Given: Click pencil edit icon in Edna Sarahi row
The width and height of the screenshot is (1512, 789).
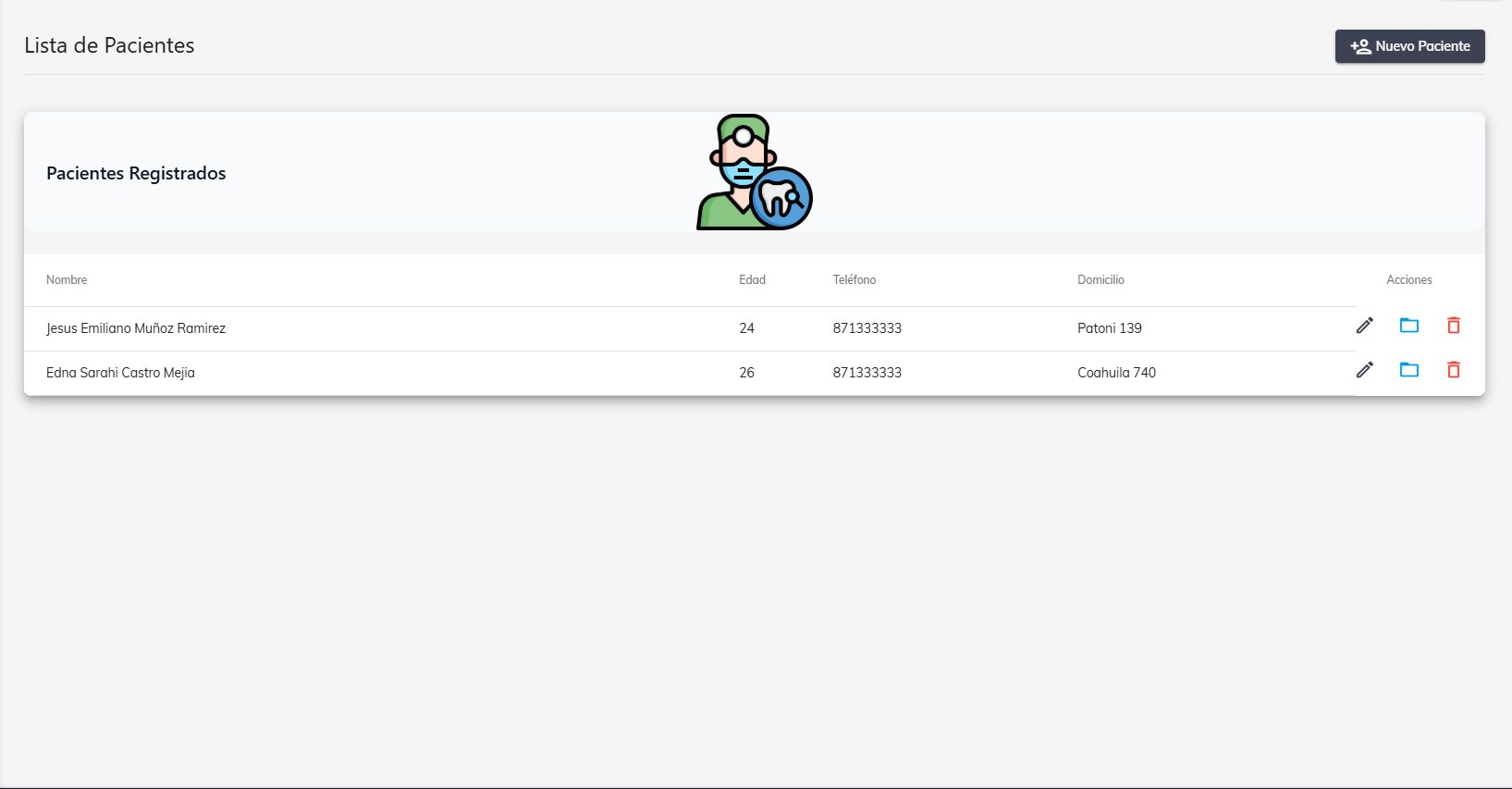Looking at the screenshot, I should point(1364,370).
